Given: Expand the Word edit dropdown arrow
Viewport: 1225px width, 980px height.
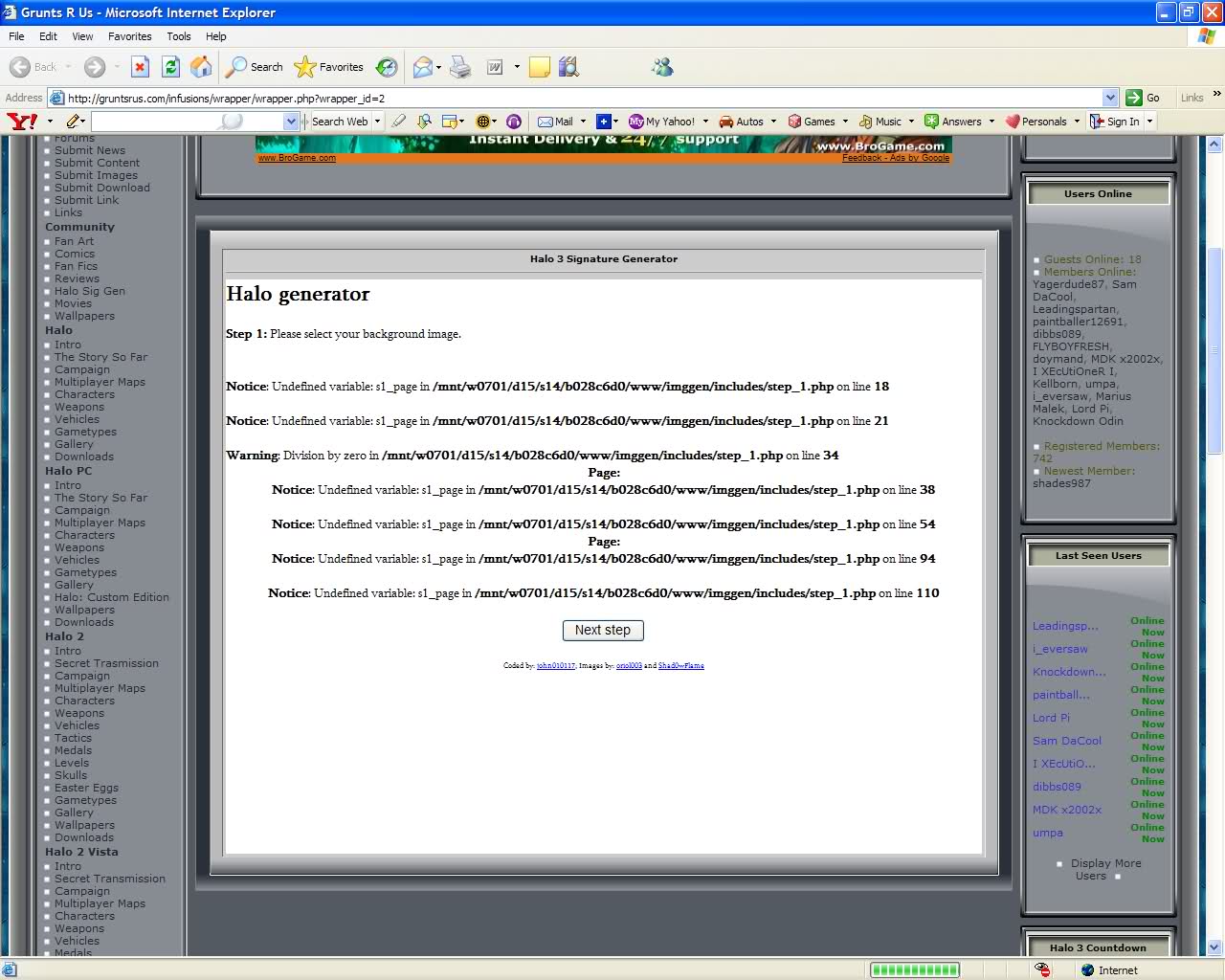Looking at the screenshot, I should 517,67.
